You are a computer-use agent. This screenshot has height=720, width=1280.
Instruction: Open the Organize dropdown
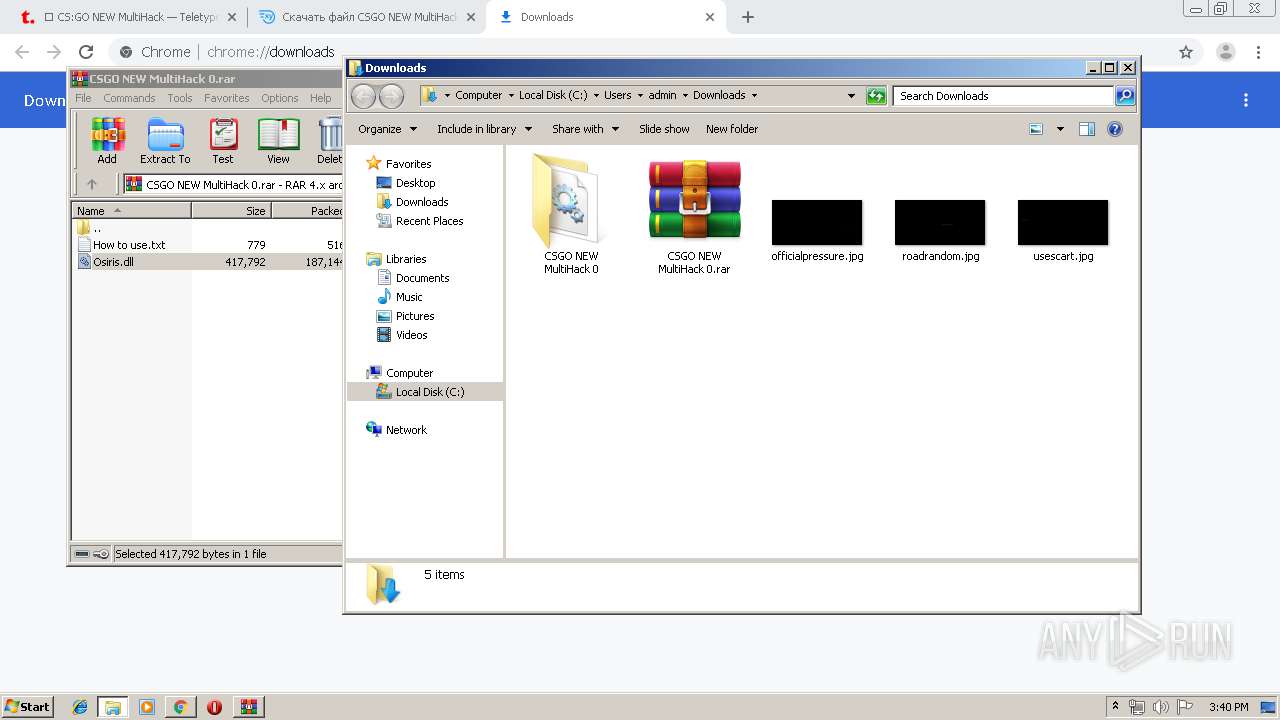(386, 129)
